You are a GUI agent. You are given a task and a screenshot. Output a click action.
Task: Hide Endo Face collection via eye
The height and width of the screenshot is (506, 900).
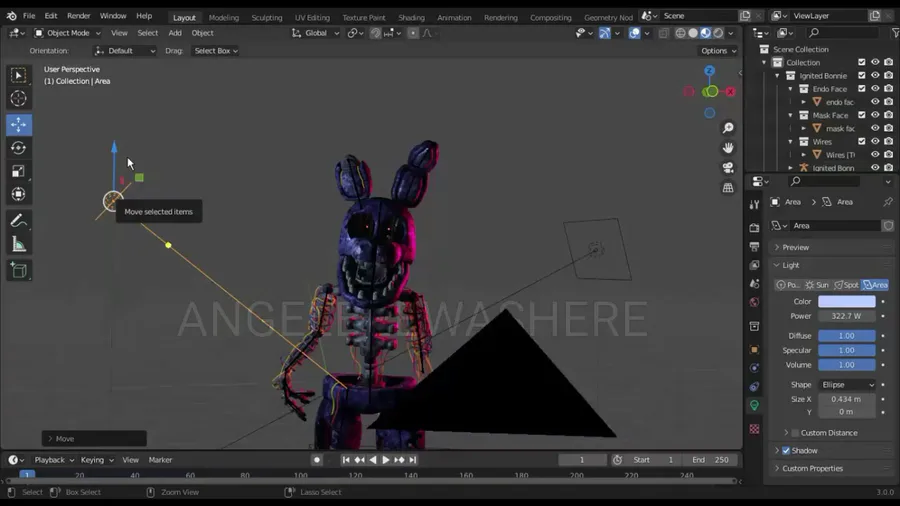[875, 88]
